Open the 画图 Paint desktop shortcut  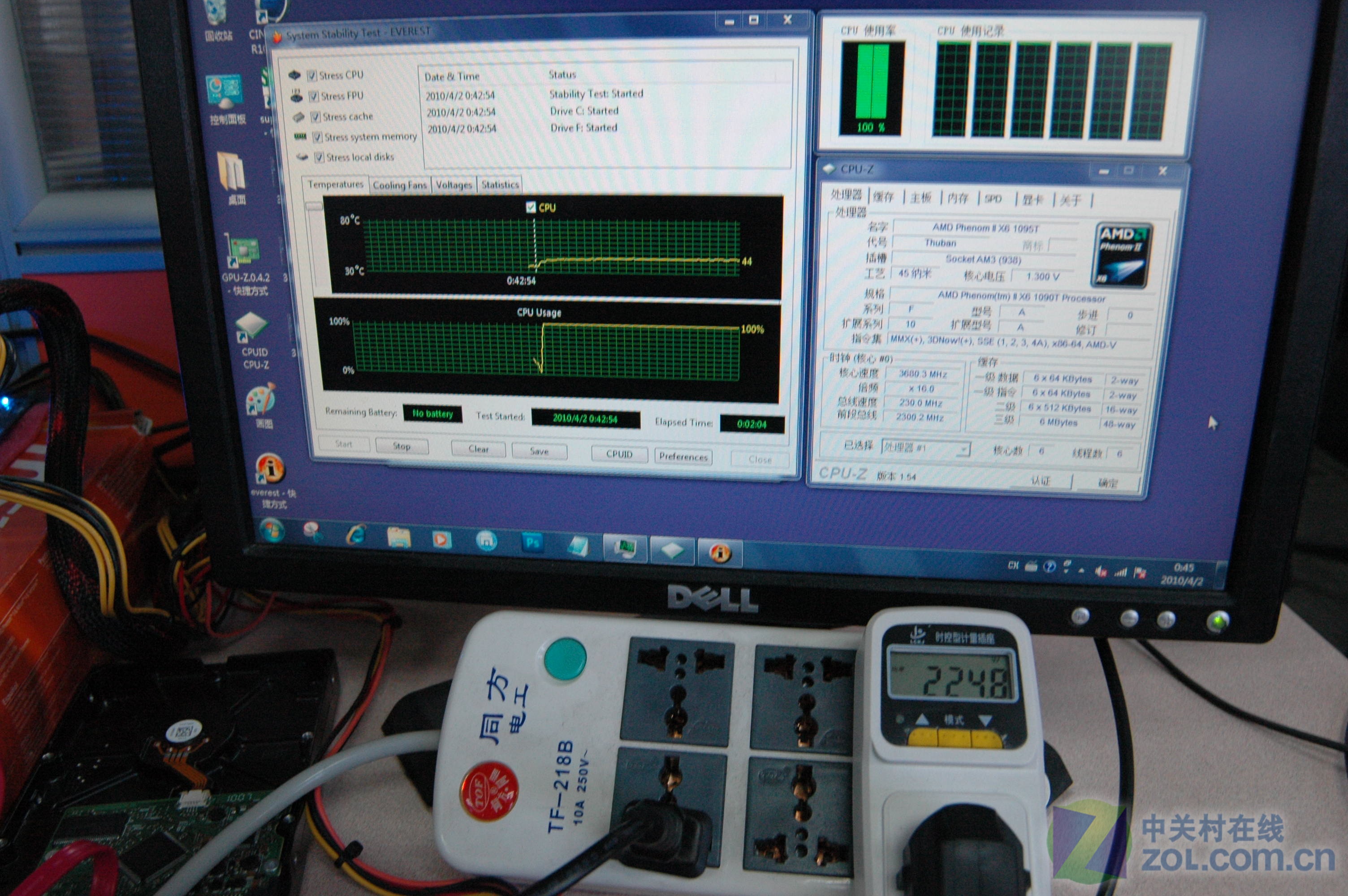coord(262,406)
